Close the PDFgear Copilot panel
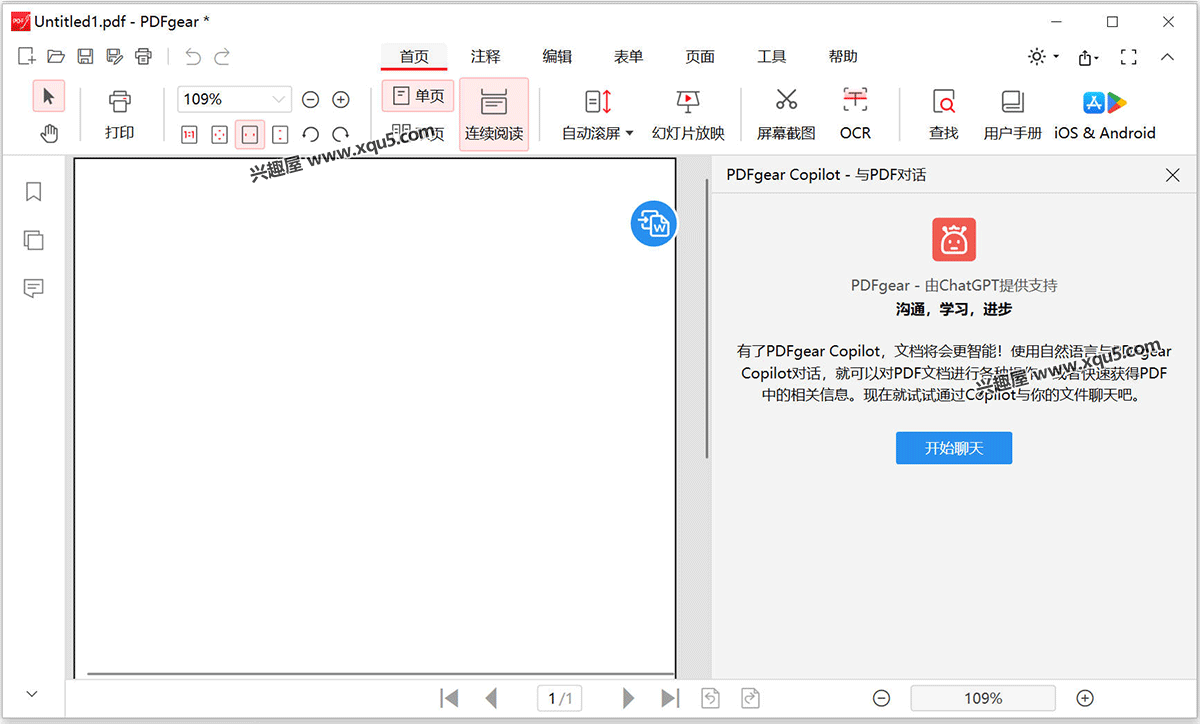Screen dimensions: 1200x724 (1173, 175)
